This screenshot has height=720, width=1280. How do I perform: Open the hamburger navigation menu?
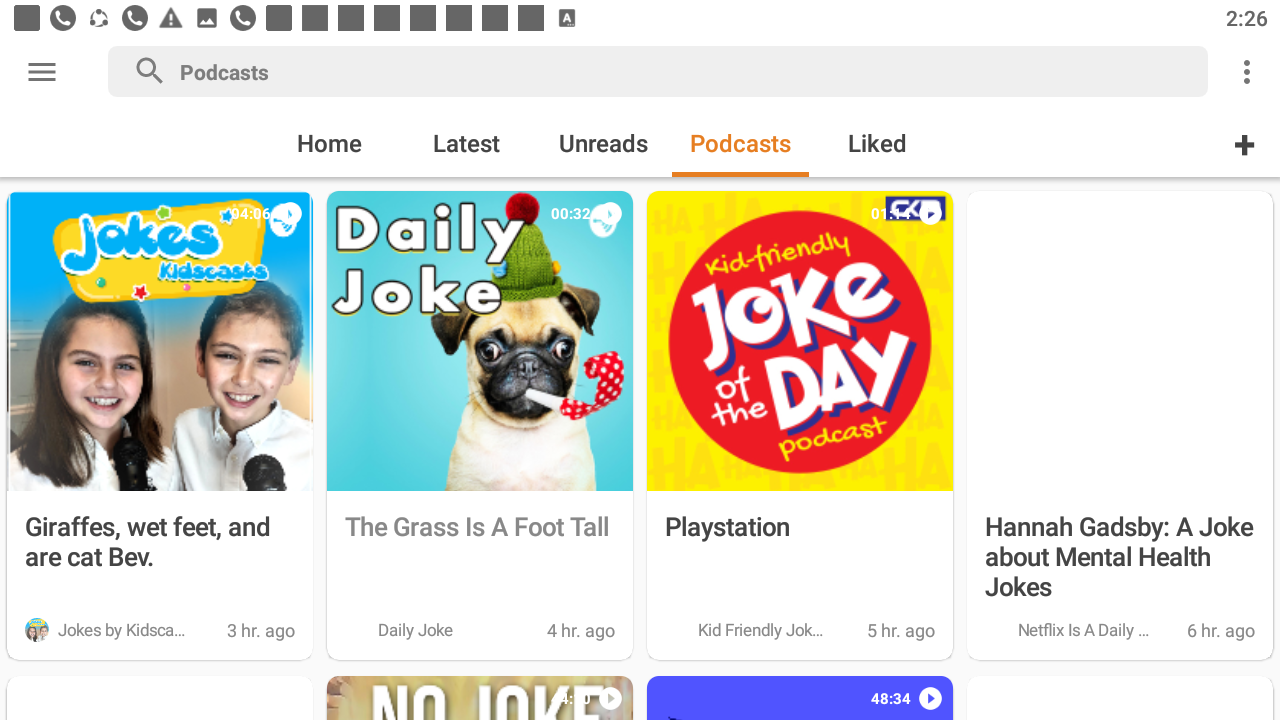(42, 72)
